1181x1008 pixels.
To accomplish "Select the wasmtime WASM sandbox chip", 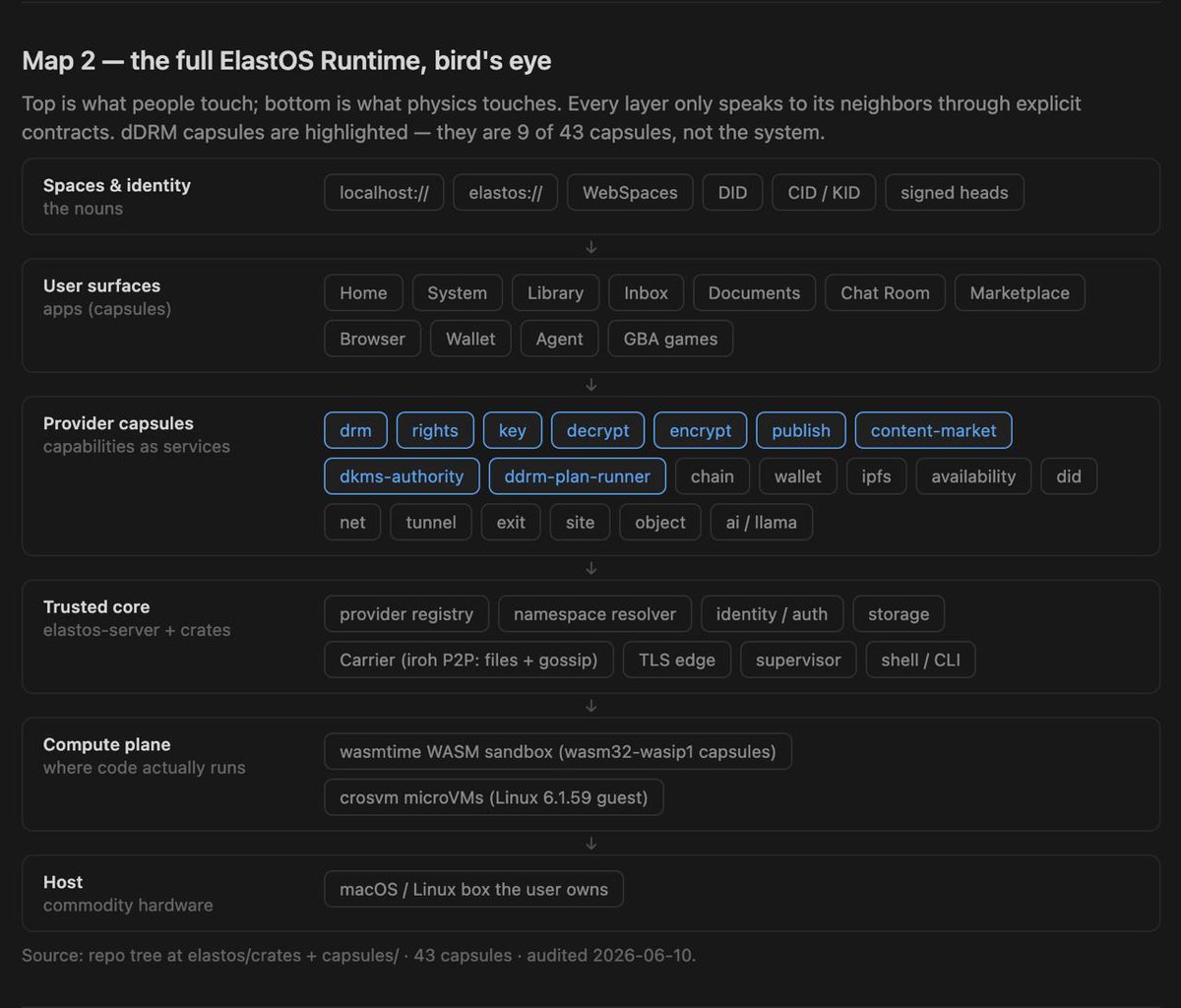I will click(558, 751).
